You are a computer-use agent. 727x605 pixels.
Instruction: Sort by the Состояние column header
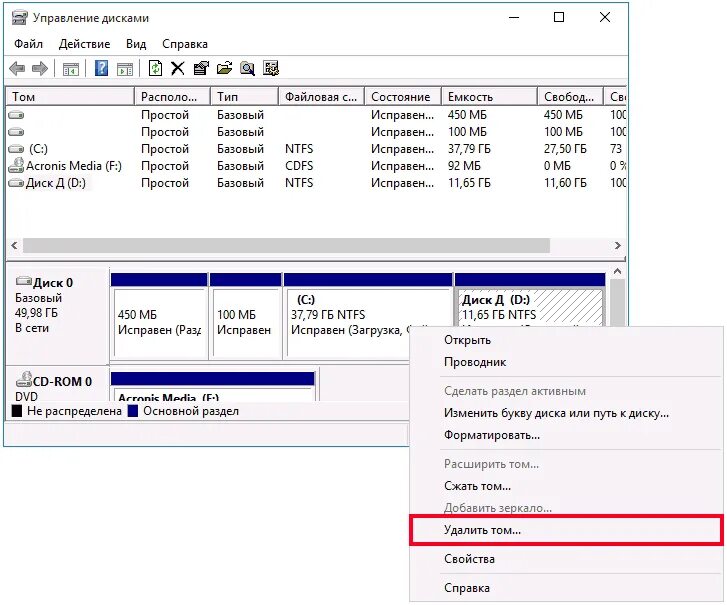pos(403,97)
